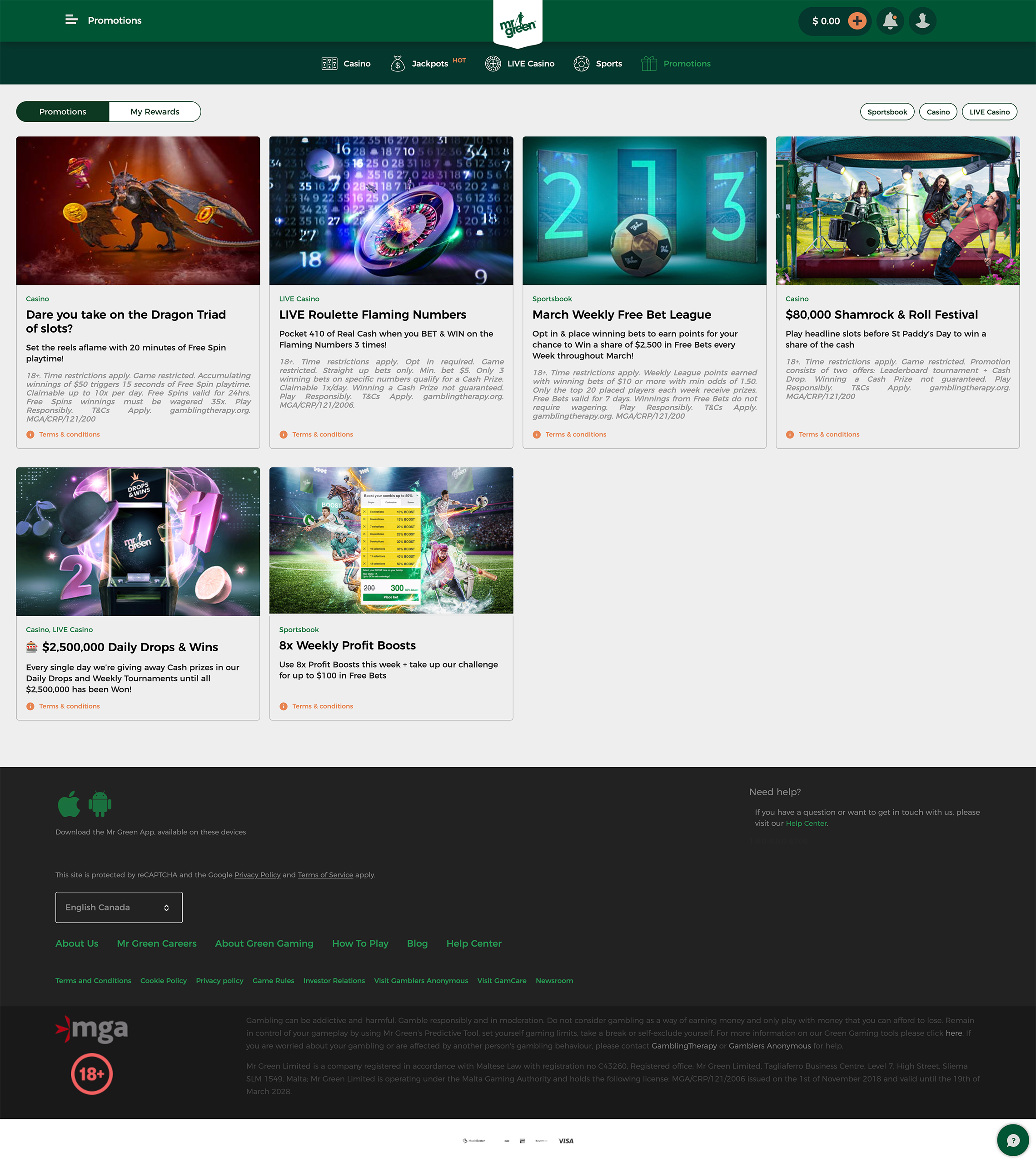
Task: Click slot icon beside Daily Drops title
Action: point(32,646)
